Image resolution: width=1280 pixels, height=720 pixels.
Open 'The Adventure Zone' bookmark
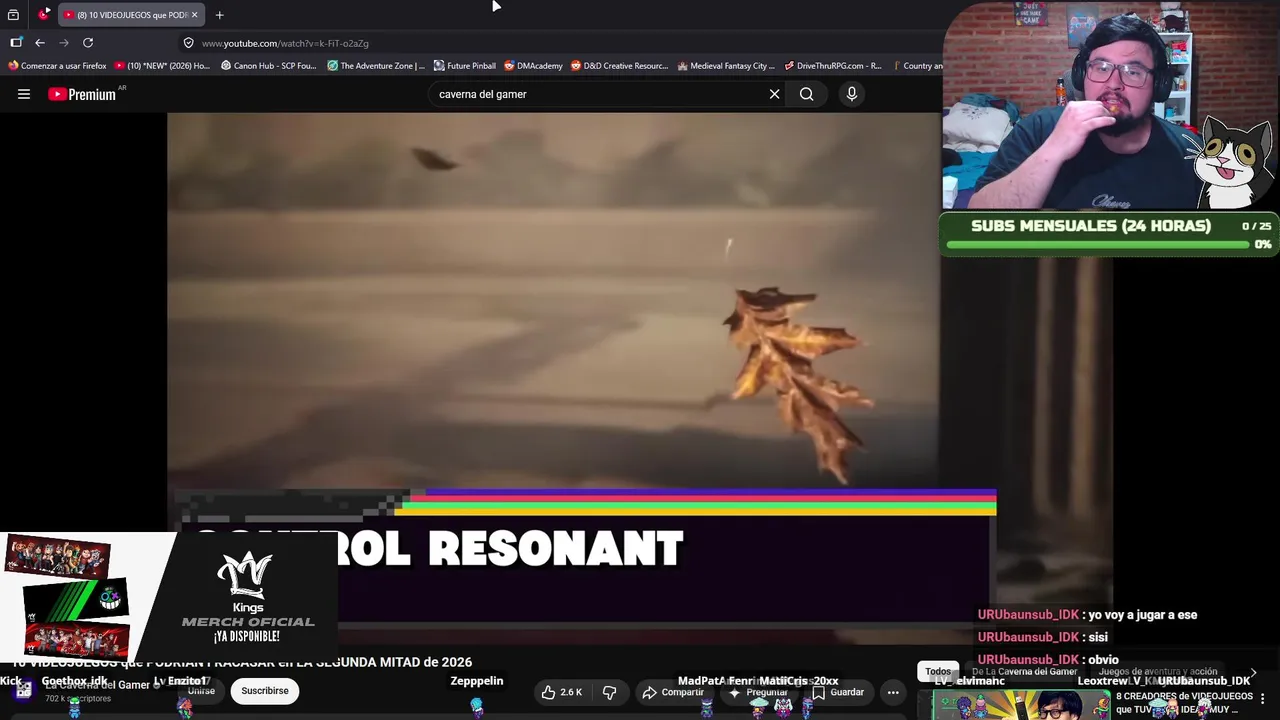tap(376, 66)
